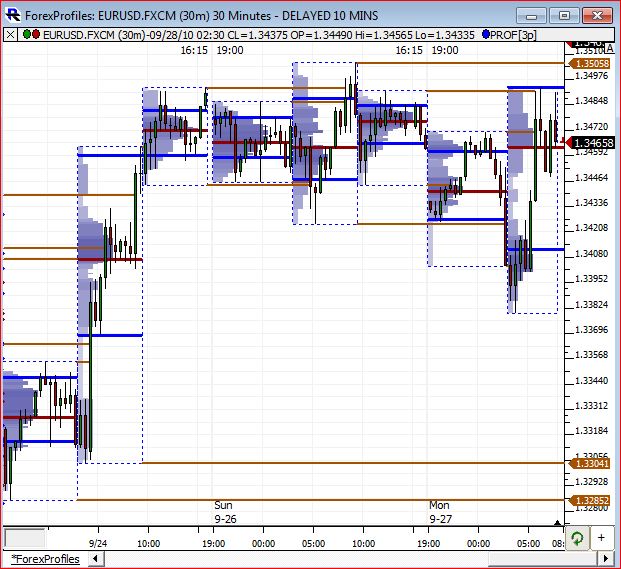
Task: Click the orange 1.35058 price marker
Action: [x=589, y=63]
